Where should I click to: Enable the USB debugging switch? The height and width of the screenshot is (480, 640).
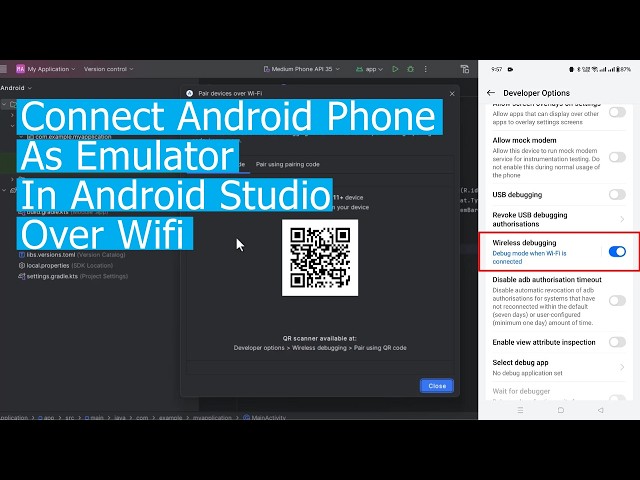pos(617,195)
